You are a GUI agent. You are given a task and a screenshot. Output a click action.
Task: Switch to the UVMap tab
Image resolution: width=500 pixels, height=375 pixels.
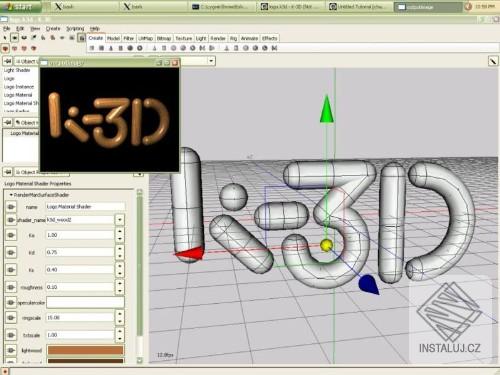tap(145, 38)
